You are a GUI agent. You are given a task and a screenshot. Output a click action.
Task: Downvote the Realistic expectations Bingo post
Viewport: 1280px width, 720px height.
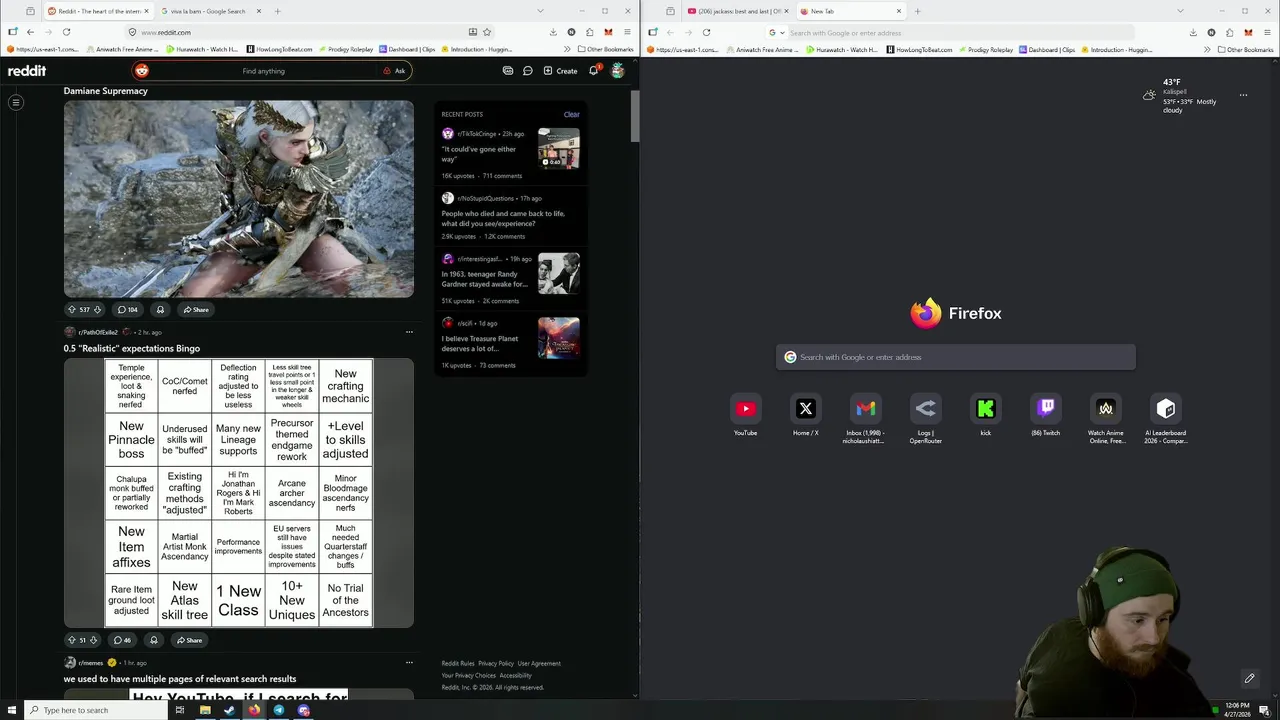(94, 640)
